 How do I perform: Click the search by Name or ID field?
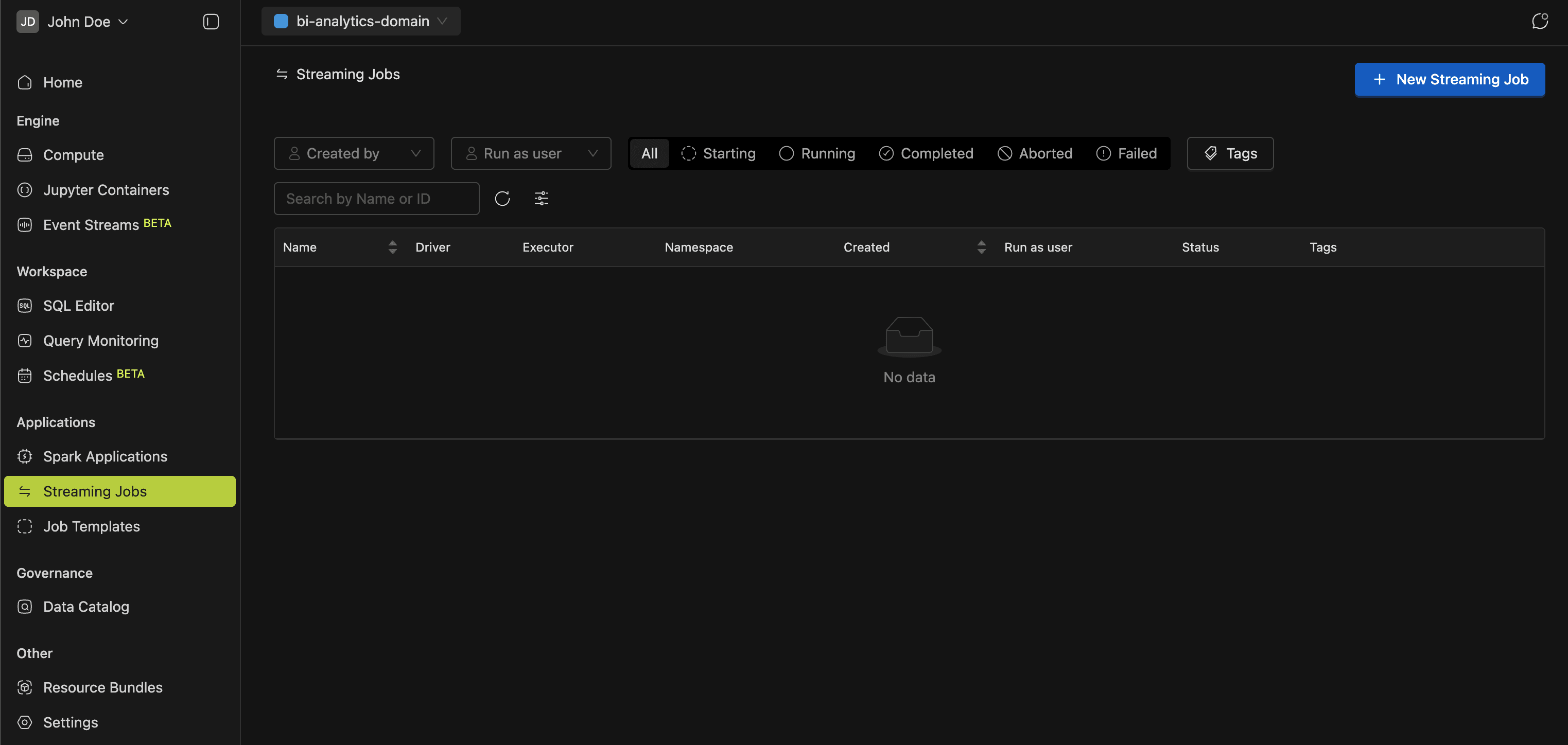point(376,198)
